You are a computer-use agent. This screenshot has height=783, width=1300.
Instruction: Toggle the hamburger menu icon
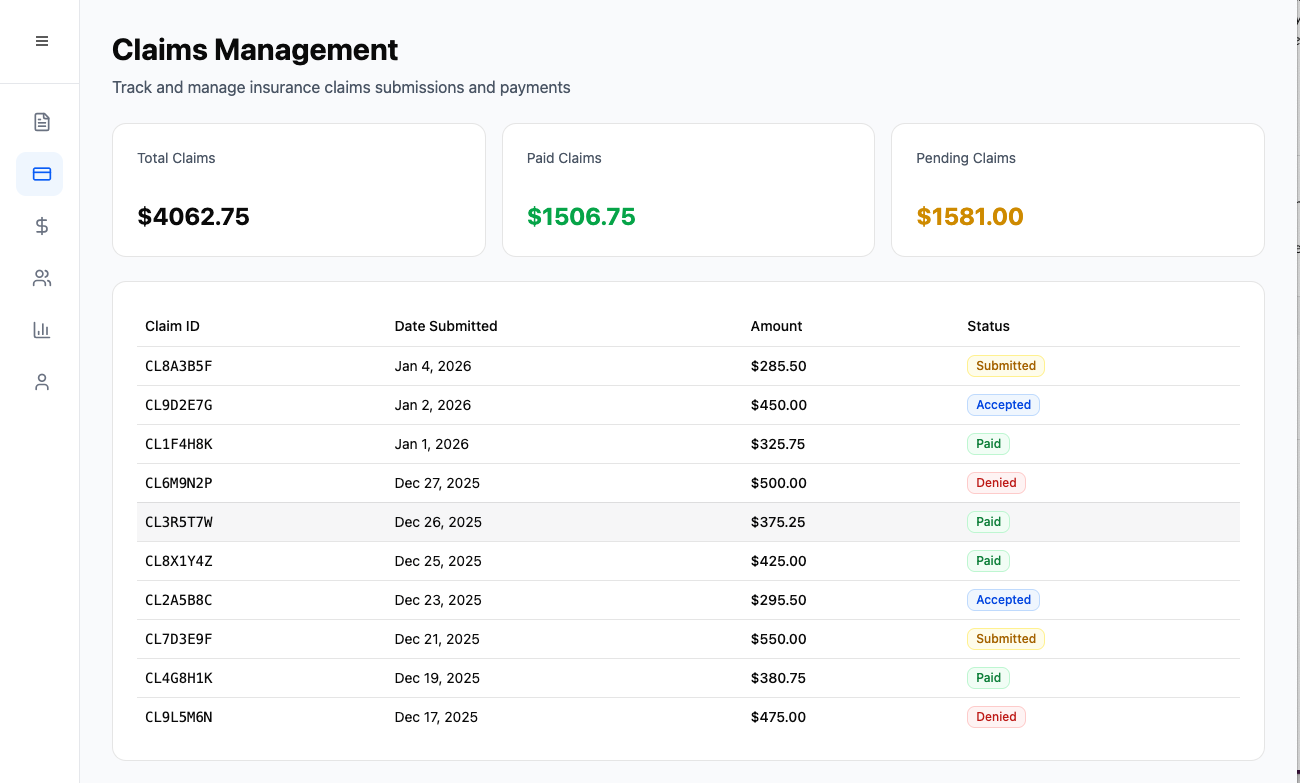pyautogui.click(x=41, y=41)
